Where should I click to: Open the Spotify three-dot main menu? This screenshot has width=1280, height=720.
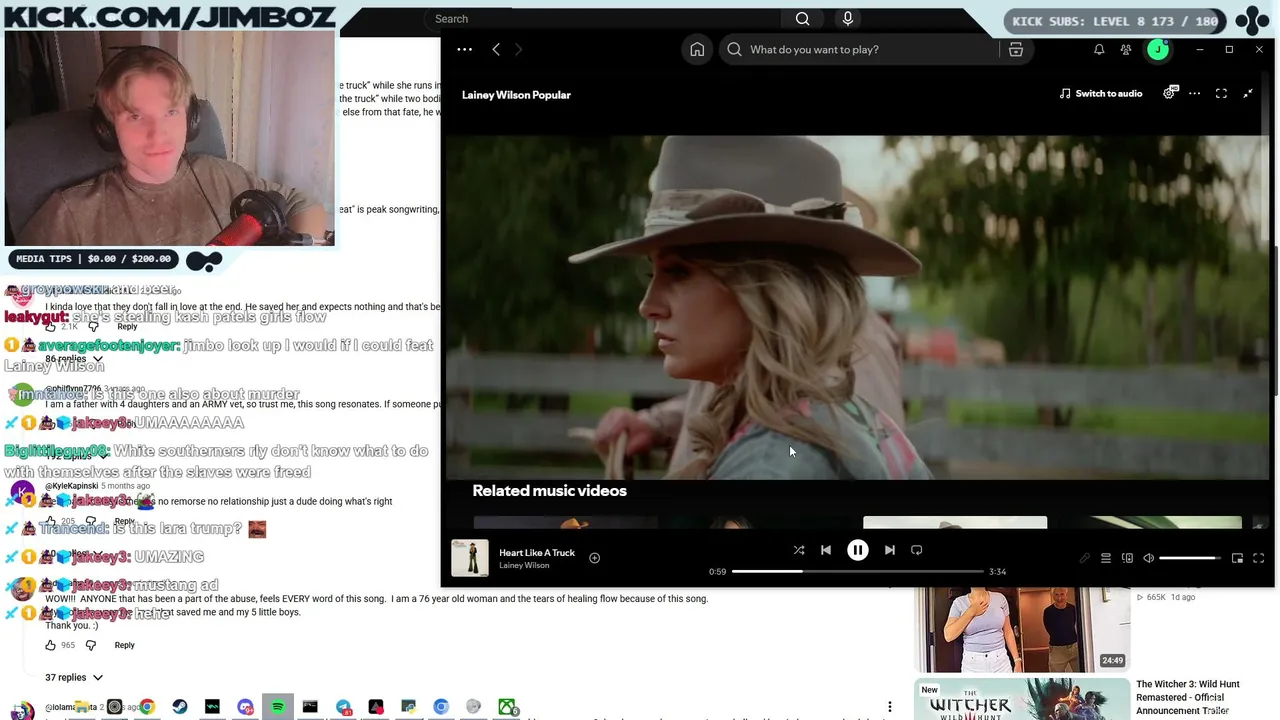point(464,49)
